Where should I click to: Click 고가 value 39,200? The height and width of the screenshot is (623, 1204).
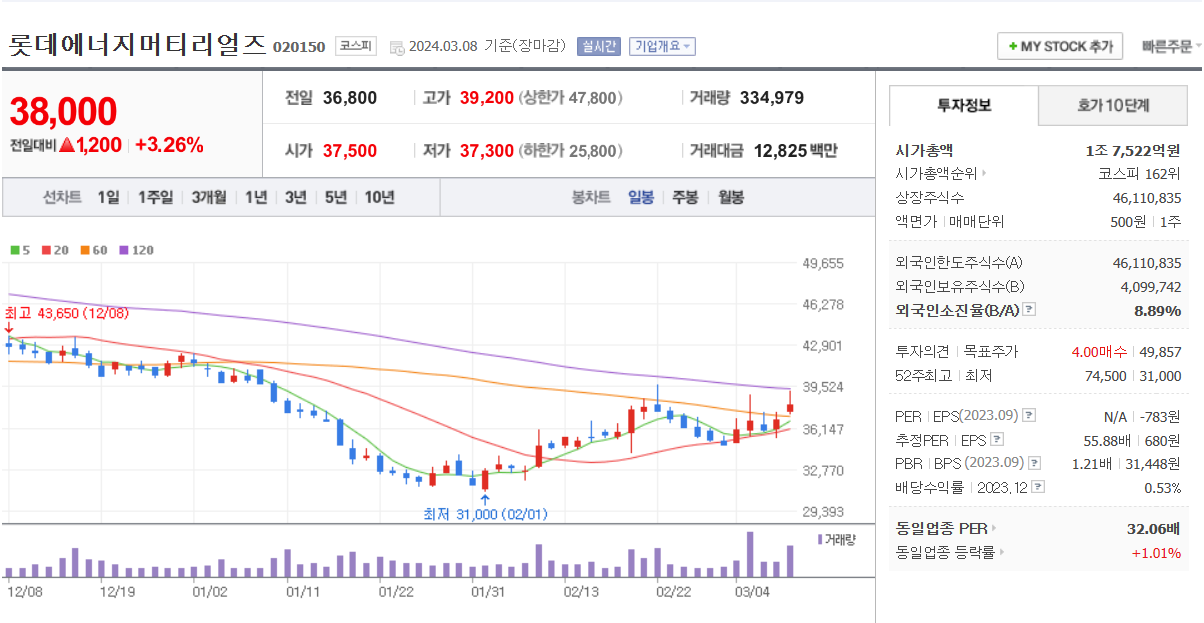(487, 98)
